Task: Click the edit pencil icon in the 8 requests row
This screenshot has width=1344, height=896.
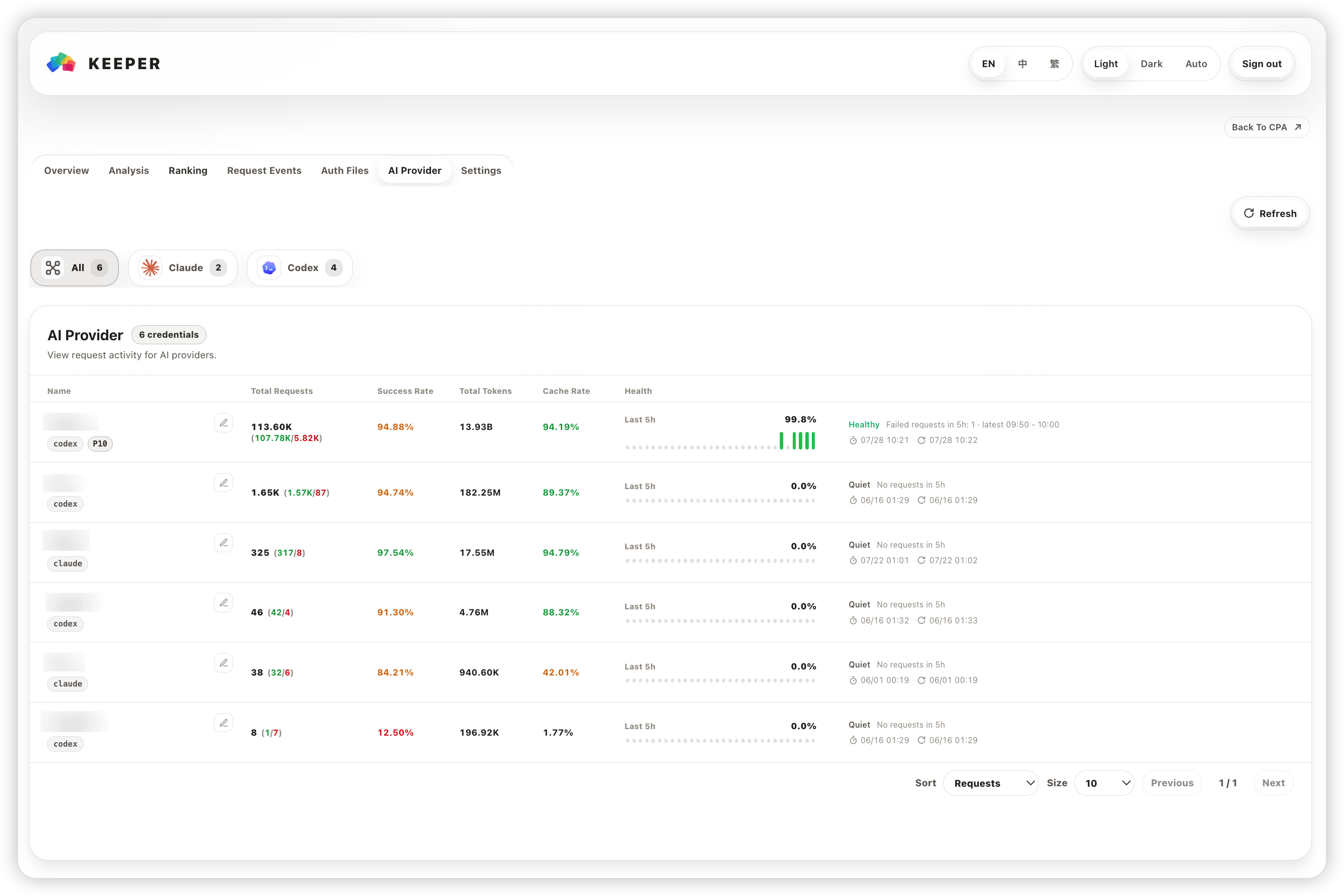Action: 223,723
